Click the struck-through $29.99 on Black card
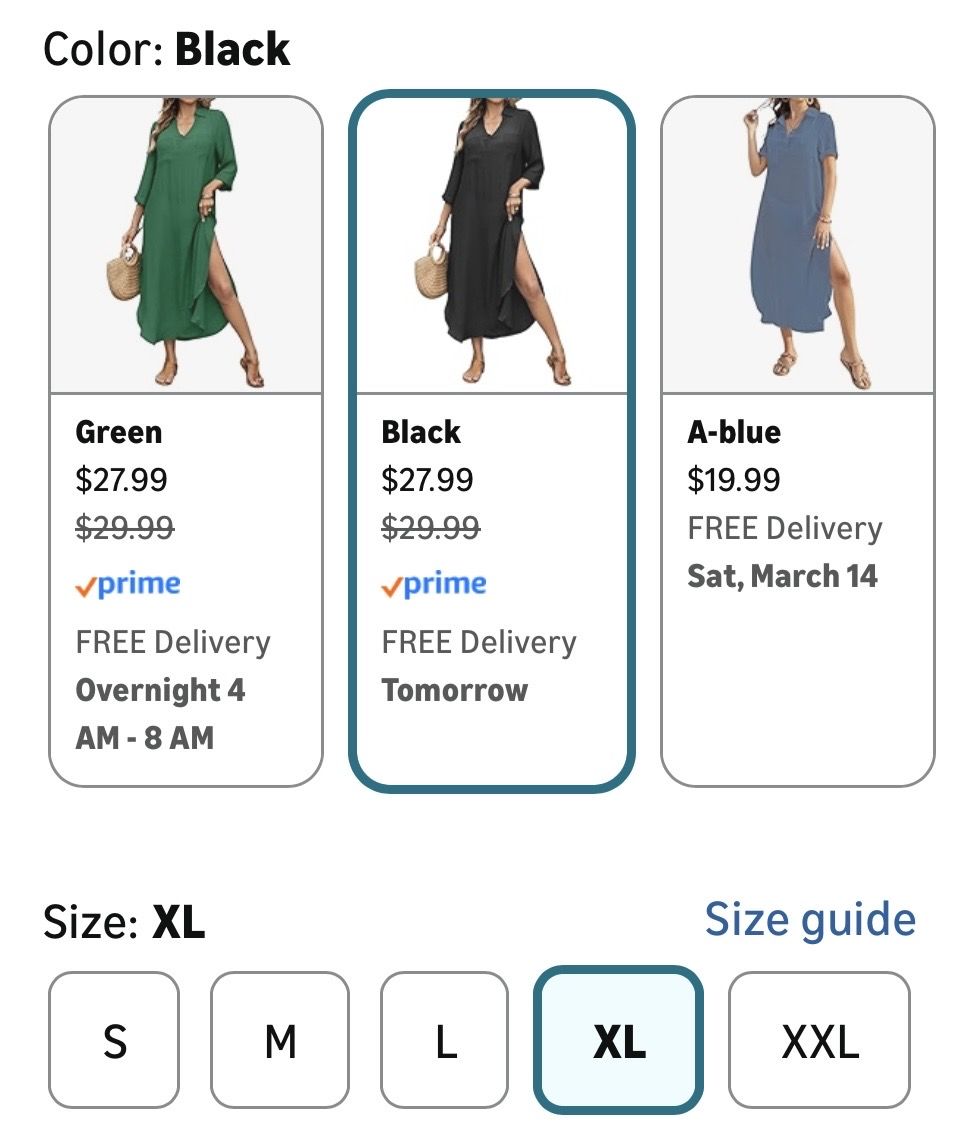 [x=430, y=527]
